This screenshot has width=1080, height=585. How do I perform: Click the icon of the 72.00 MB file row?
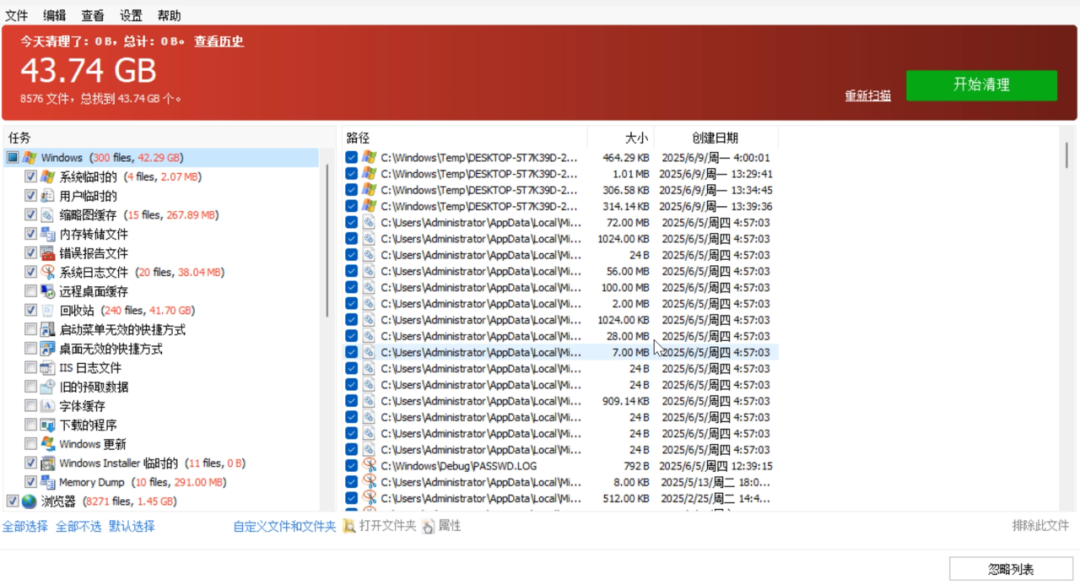369,223
